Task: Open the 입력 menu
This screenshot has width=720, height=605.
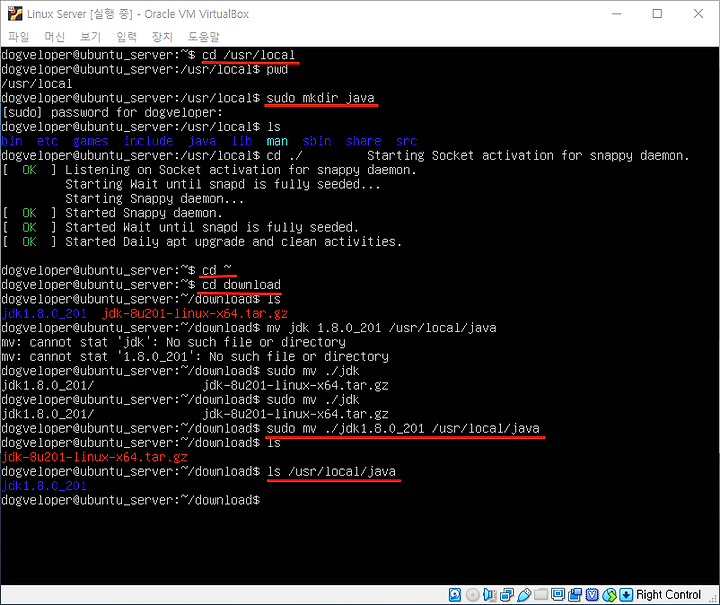Action: [x=126, y=37]
